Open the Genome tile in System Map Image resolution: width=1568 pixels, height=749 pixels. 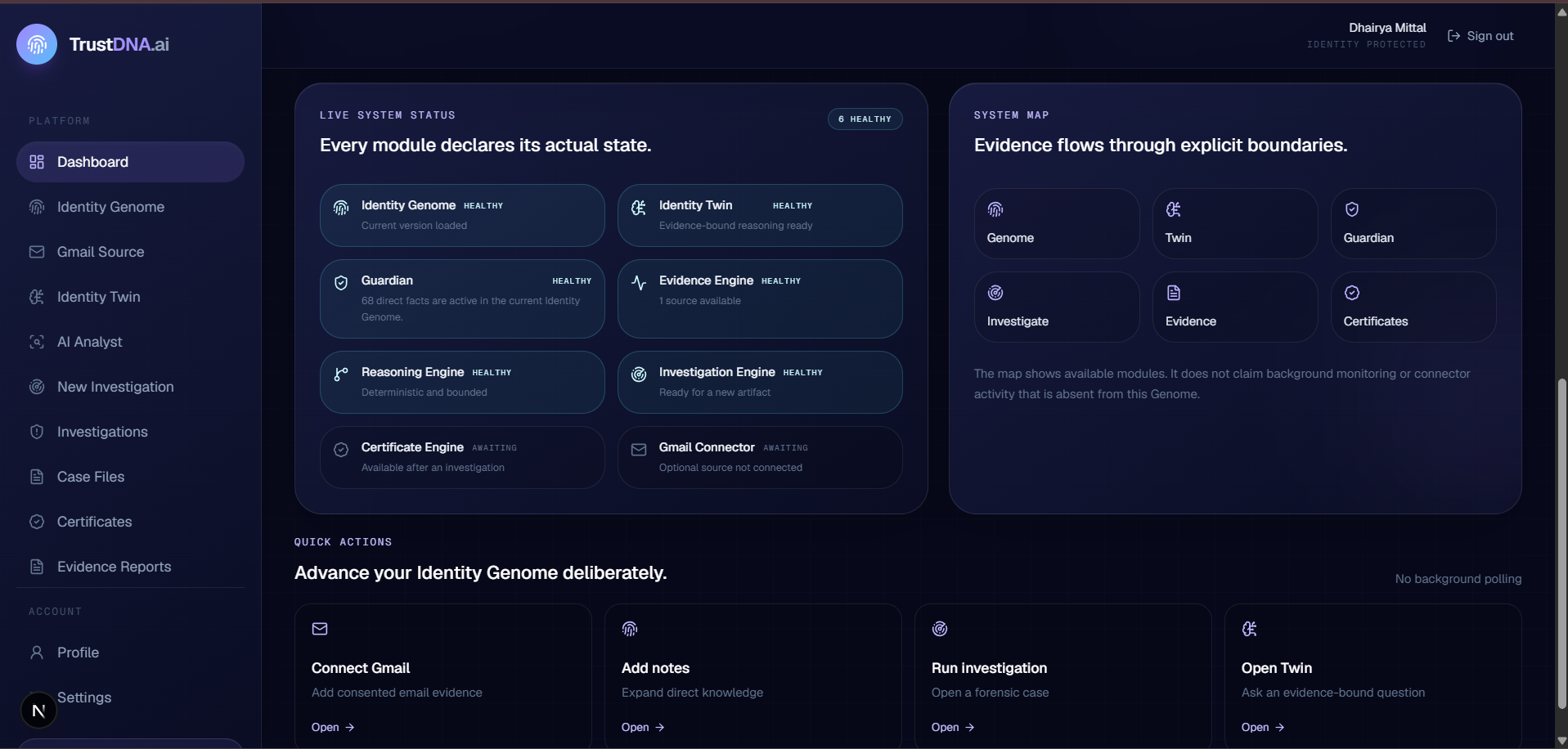click(1057, 224)
